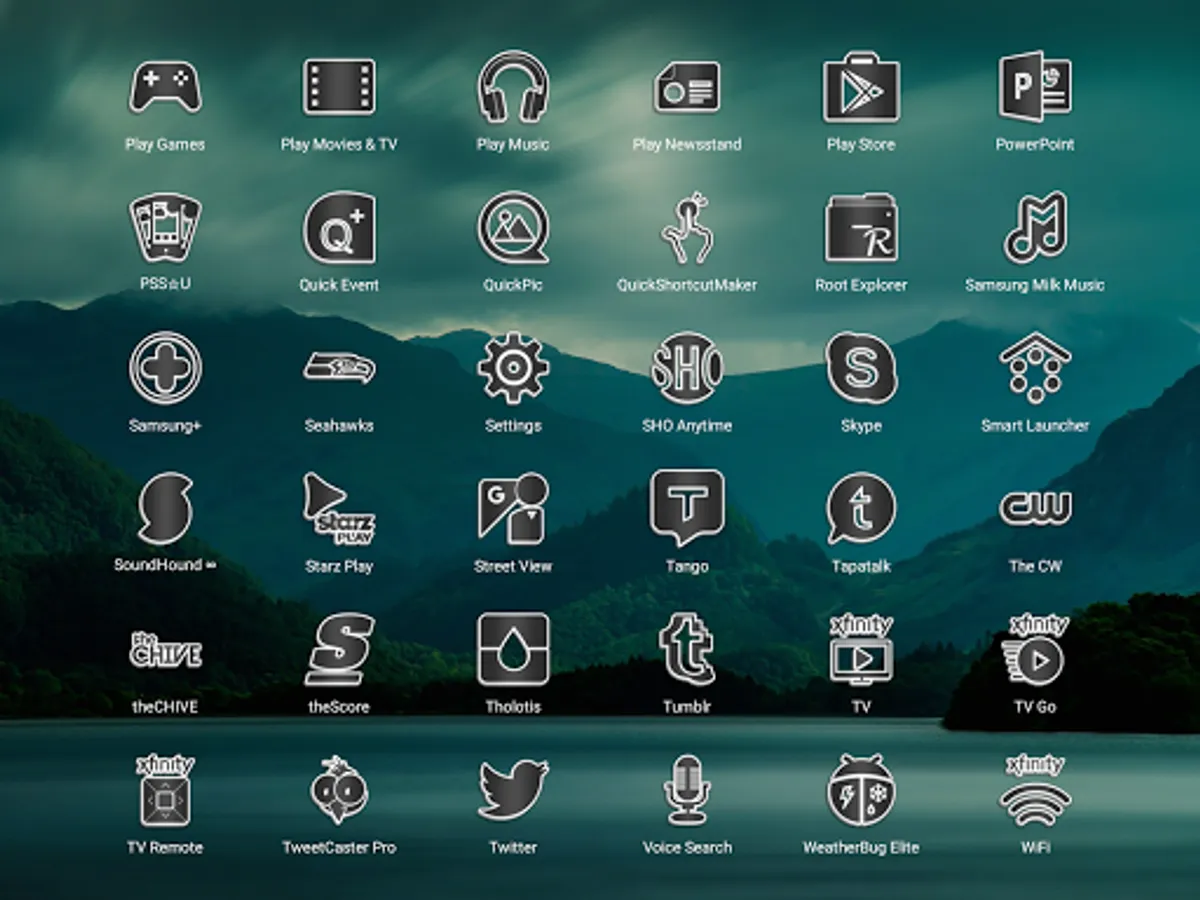Launch Play Movies & TV app
The image size is (1200, 900).
pyautogui.click(x=339, y=87)
